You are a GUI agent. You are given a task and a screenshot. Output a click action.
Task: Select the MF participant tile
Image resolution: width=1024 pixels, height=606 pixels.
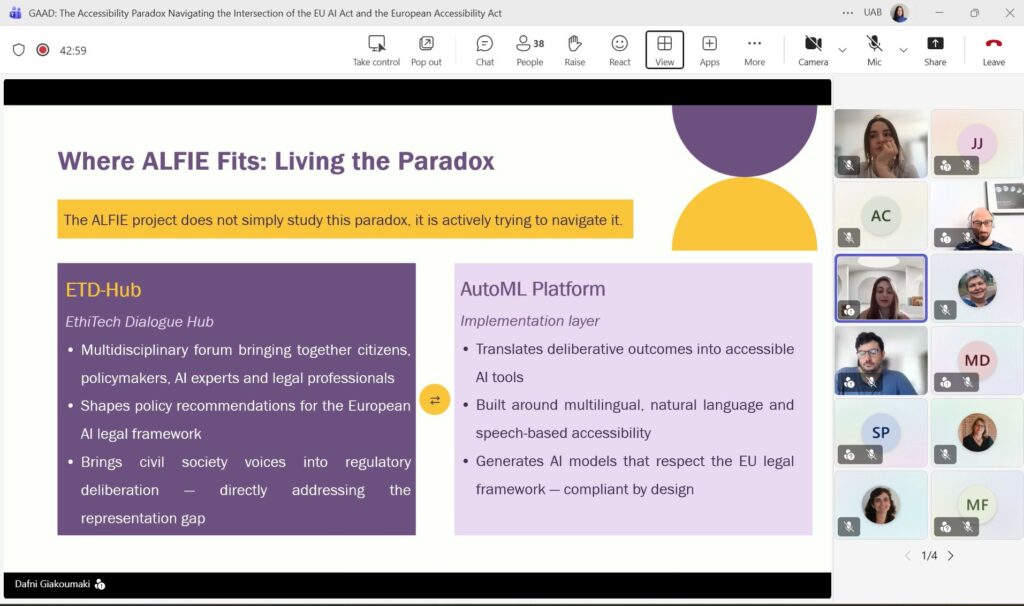tap(977, 505)
